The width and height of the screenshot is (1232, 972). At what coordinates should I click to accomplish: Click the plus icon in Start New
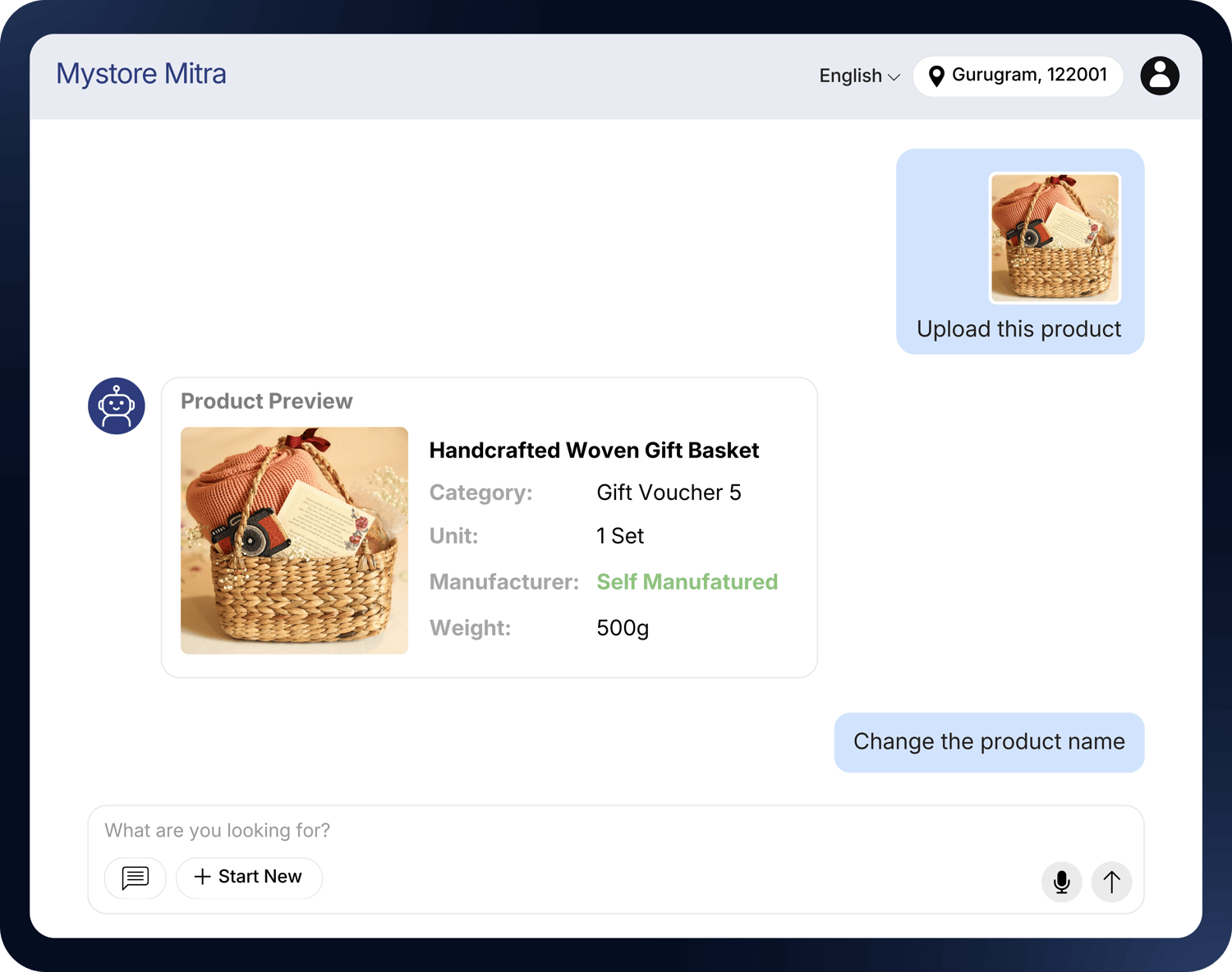click(x=202, y=877)
